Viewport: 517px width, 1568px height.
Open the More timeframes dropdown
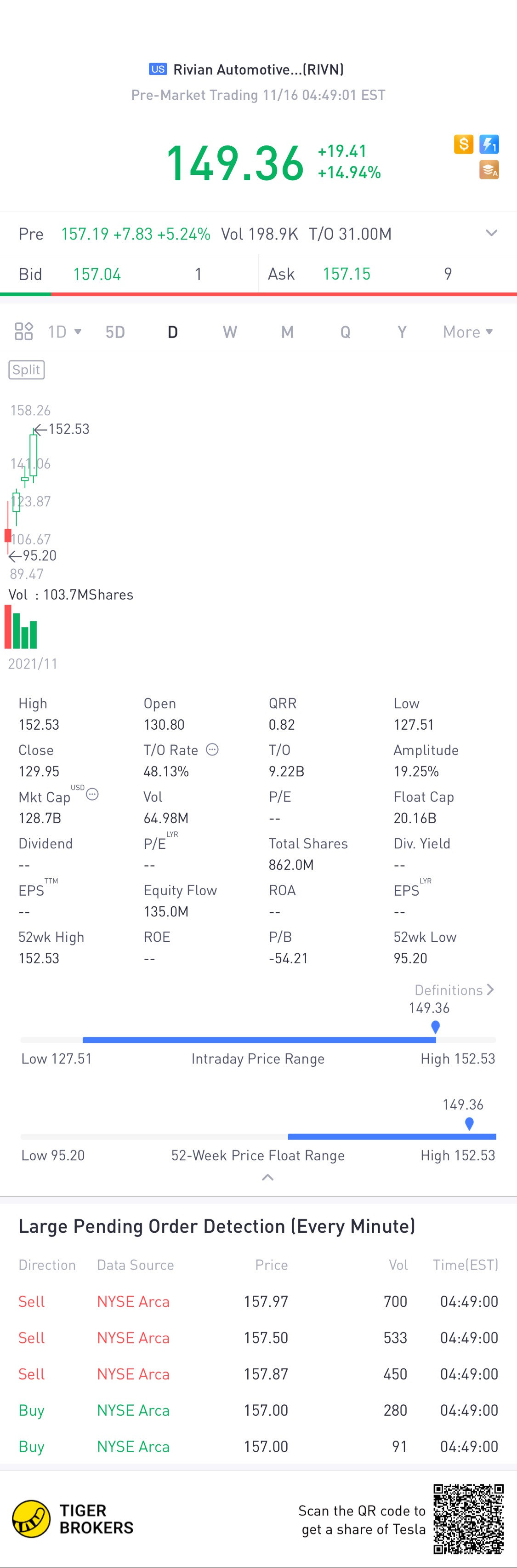pos(467,332)
